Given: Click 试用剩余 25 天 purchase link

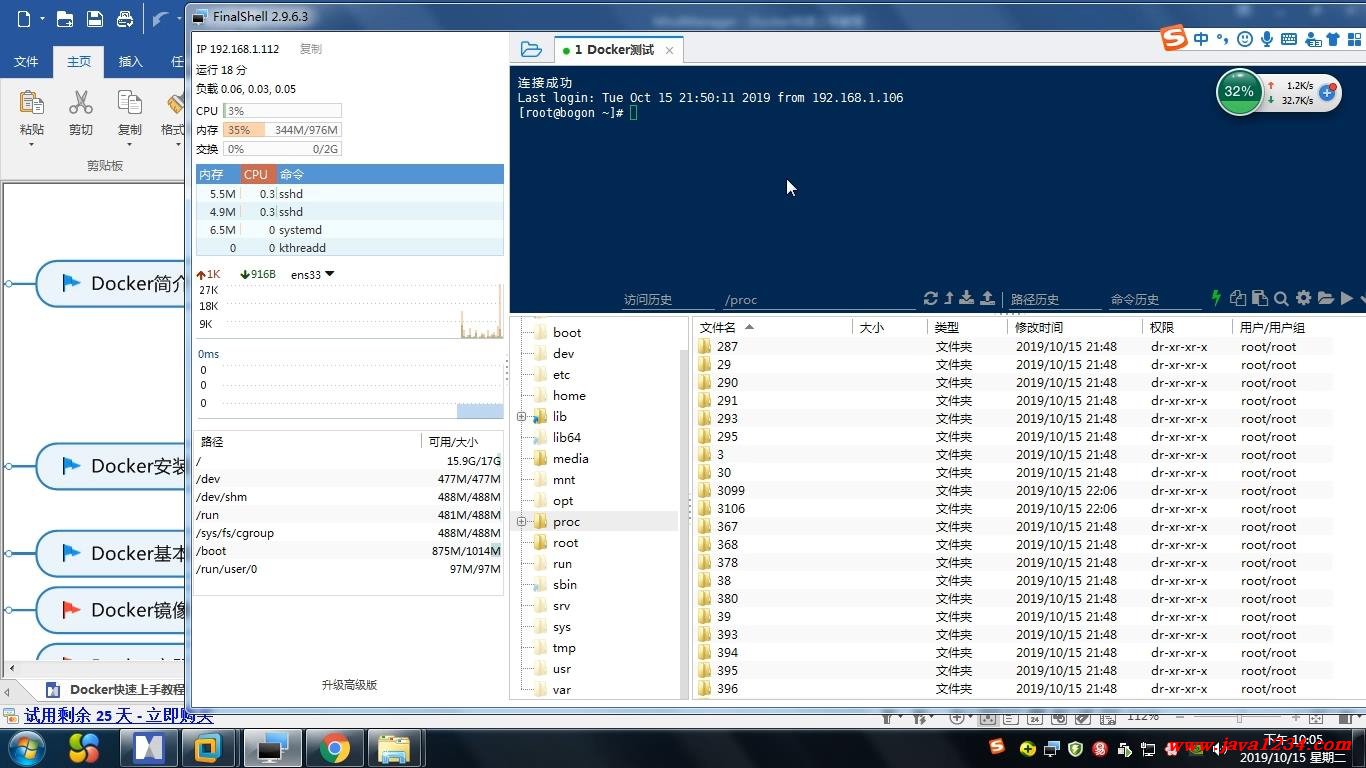Looking at the screenshot, I should pyautogui.click(x=119, y=716).
